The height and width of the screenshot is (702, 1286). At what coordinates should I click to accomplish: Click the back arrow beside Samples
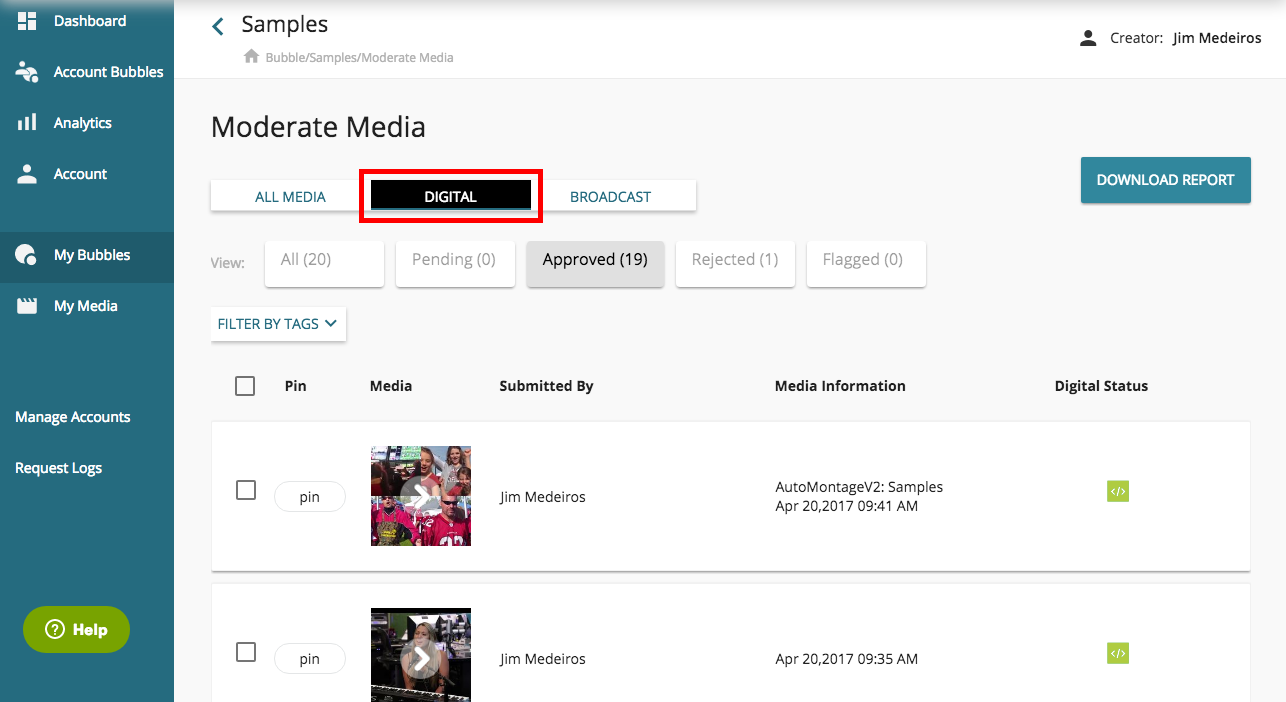pyautogui.click(x=218, y=26)
